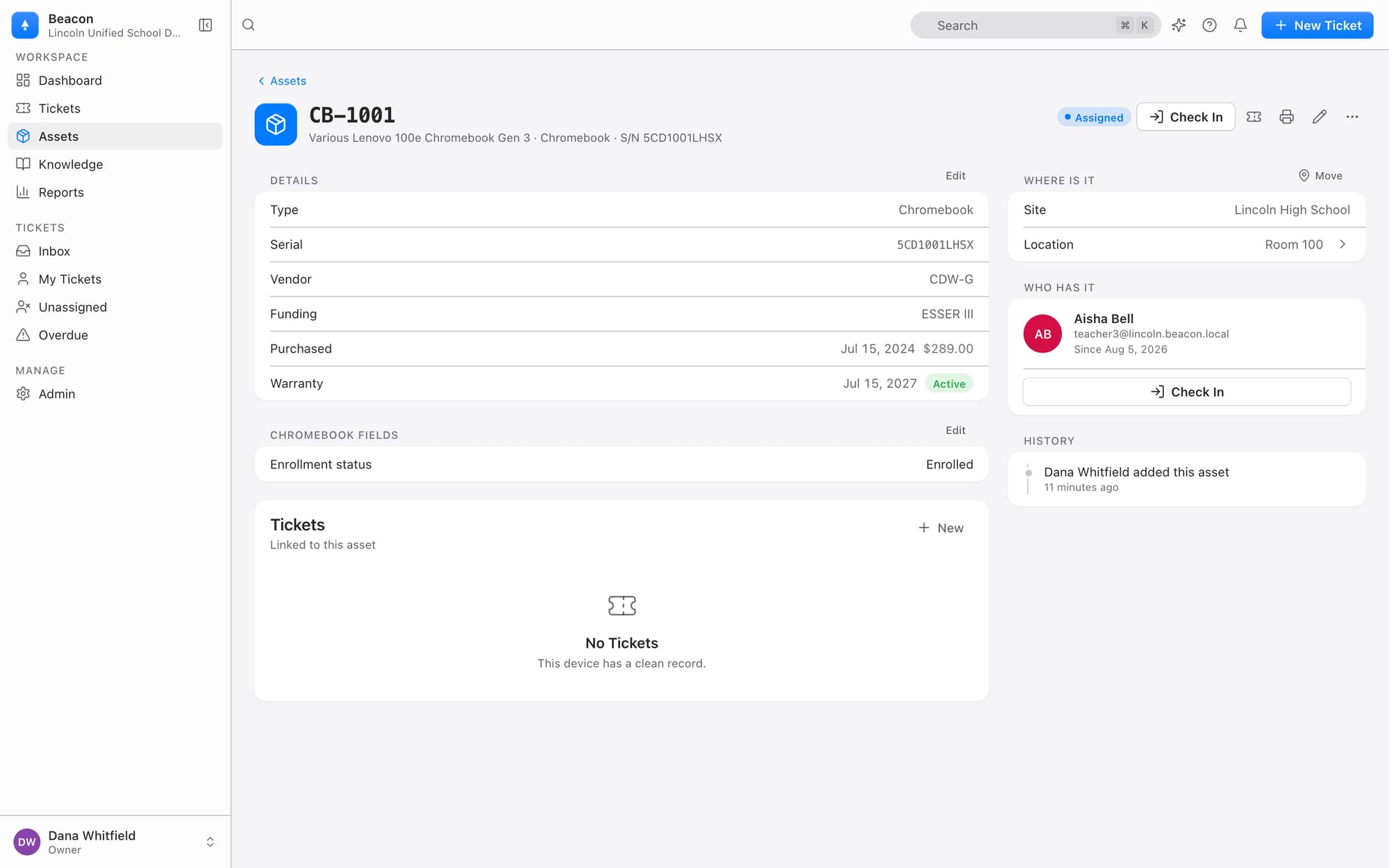Image resolution: width=1389 pixels, height=868 pixels.
Task: Edit asset with pencil icon
Action: pos(1319,117)
